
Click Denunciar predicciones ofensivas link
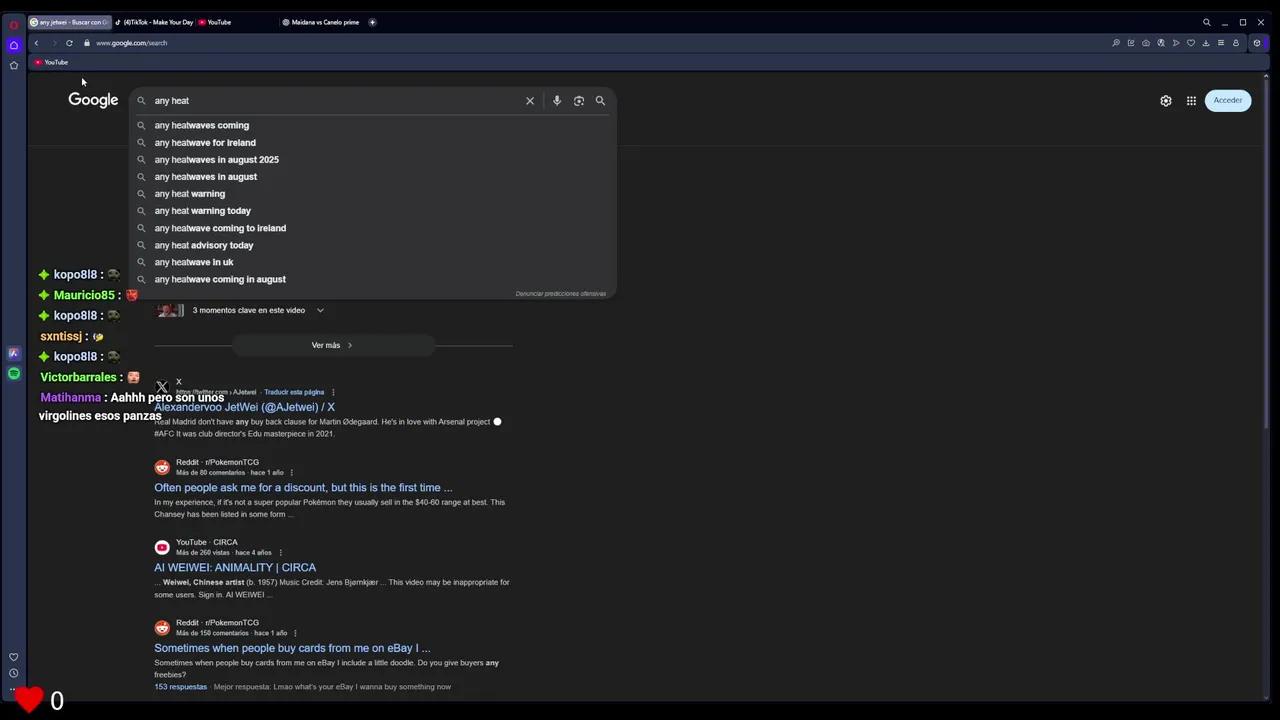coord(560,293)
